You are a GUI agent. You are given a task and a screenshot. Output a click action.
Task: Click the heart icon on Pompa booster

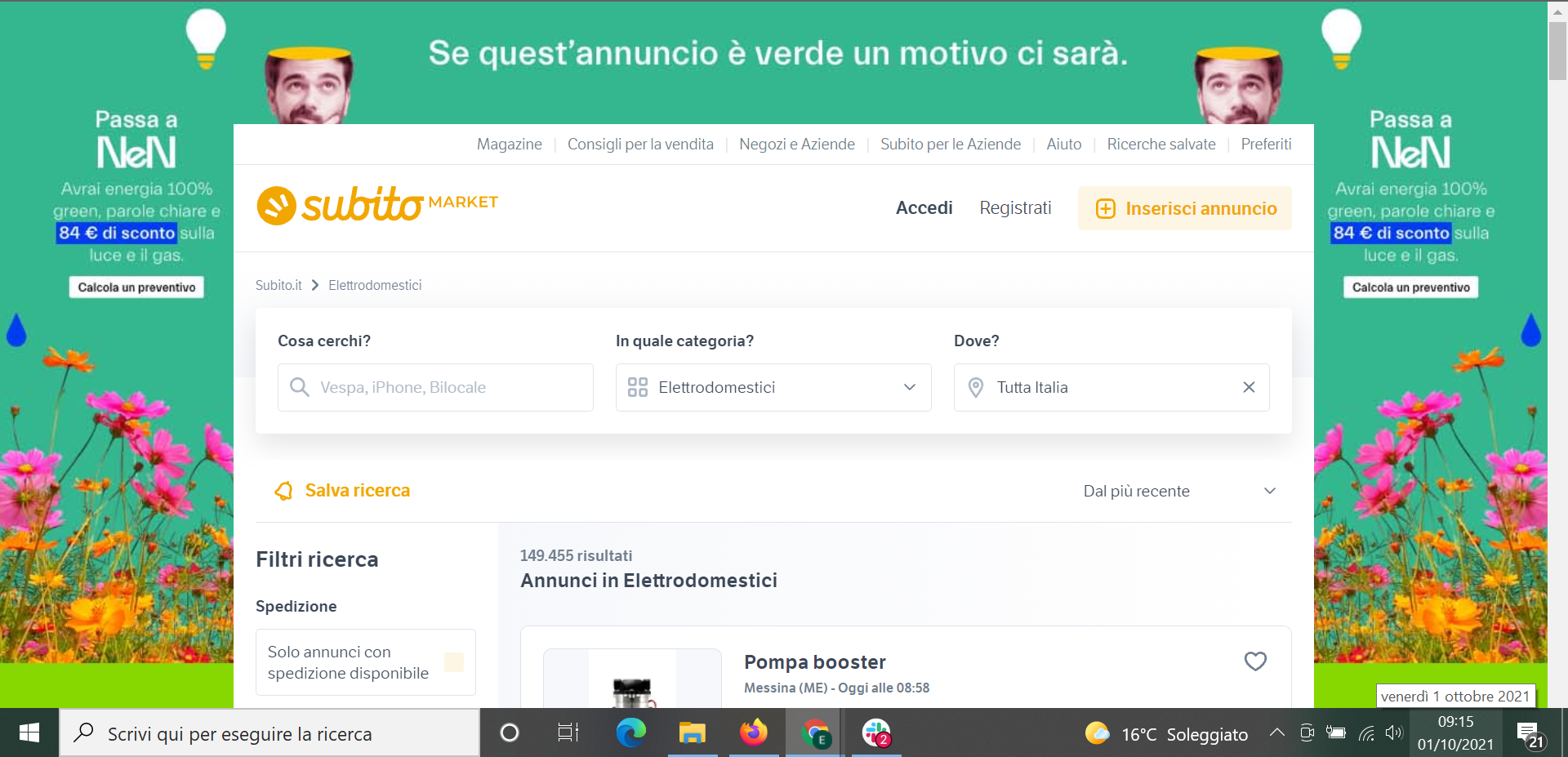1255,661
